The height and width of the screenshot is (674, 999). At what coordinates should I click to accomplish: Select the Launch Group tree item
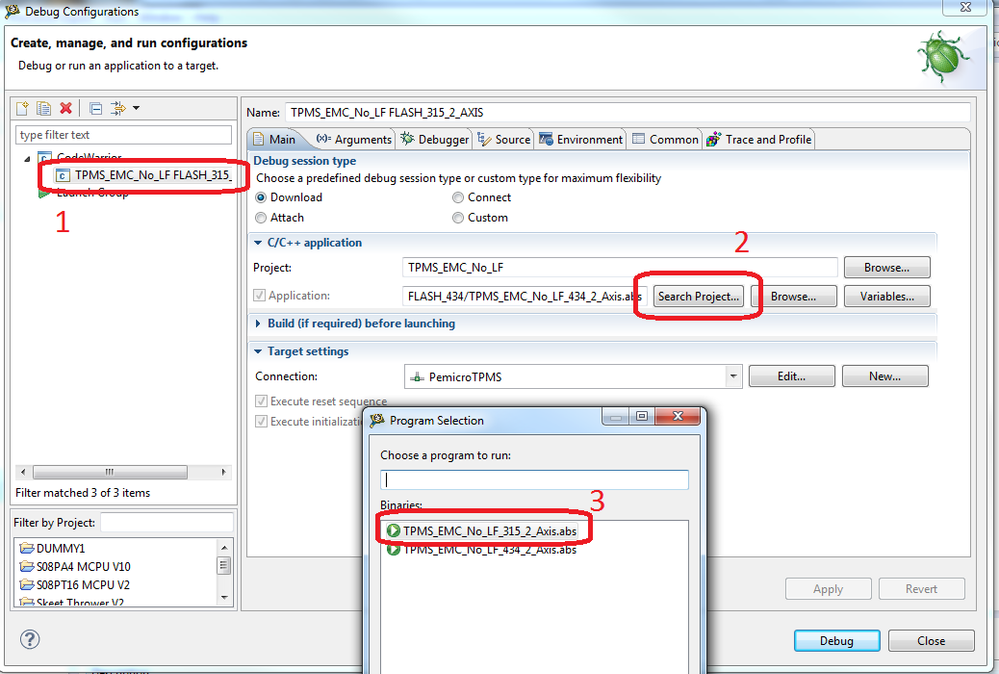[92, 193]
